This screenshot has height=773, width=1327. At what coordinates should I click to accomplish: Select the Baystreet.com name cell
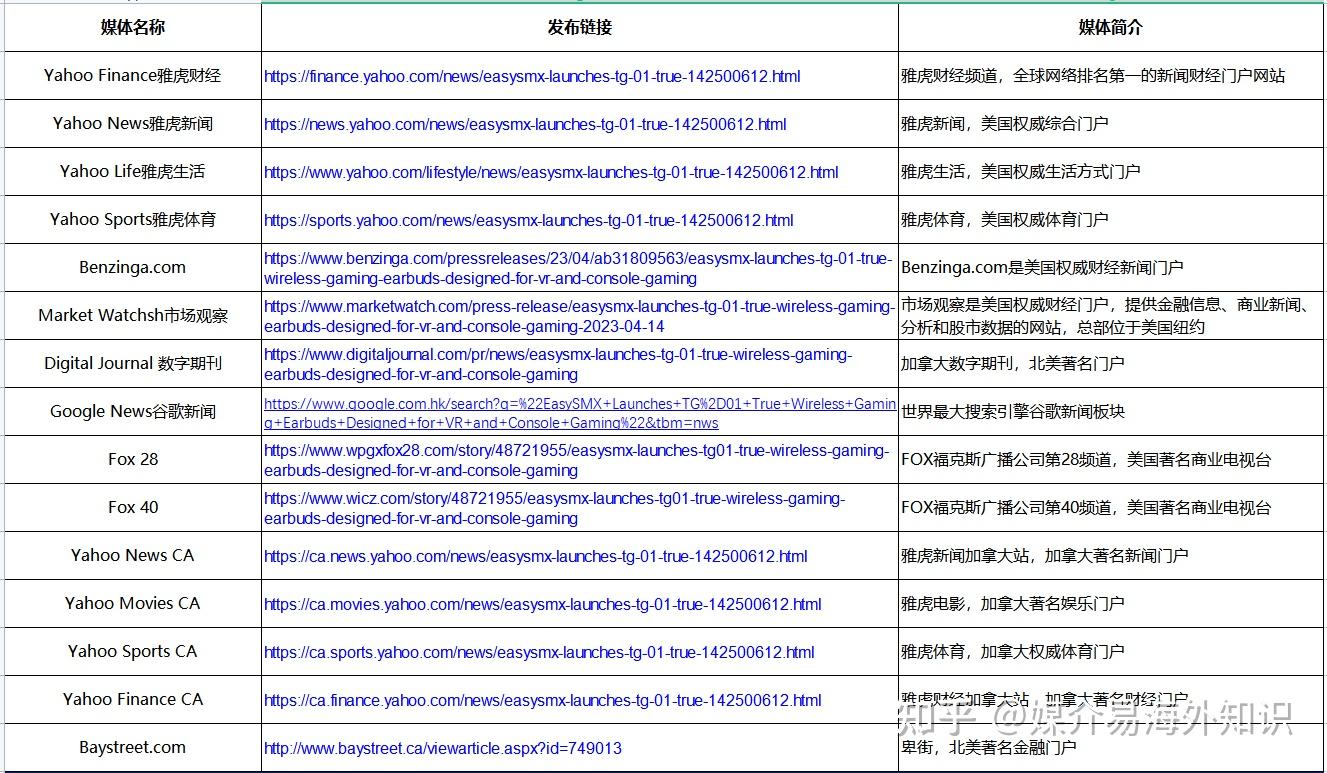click(x=133, y=747)
